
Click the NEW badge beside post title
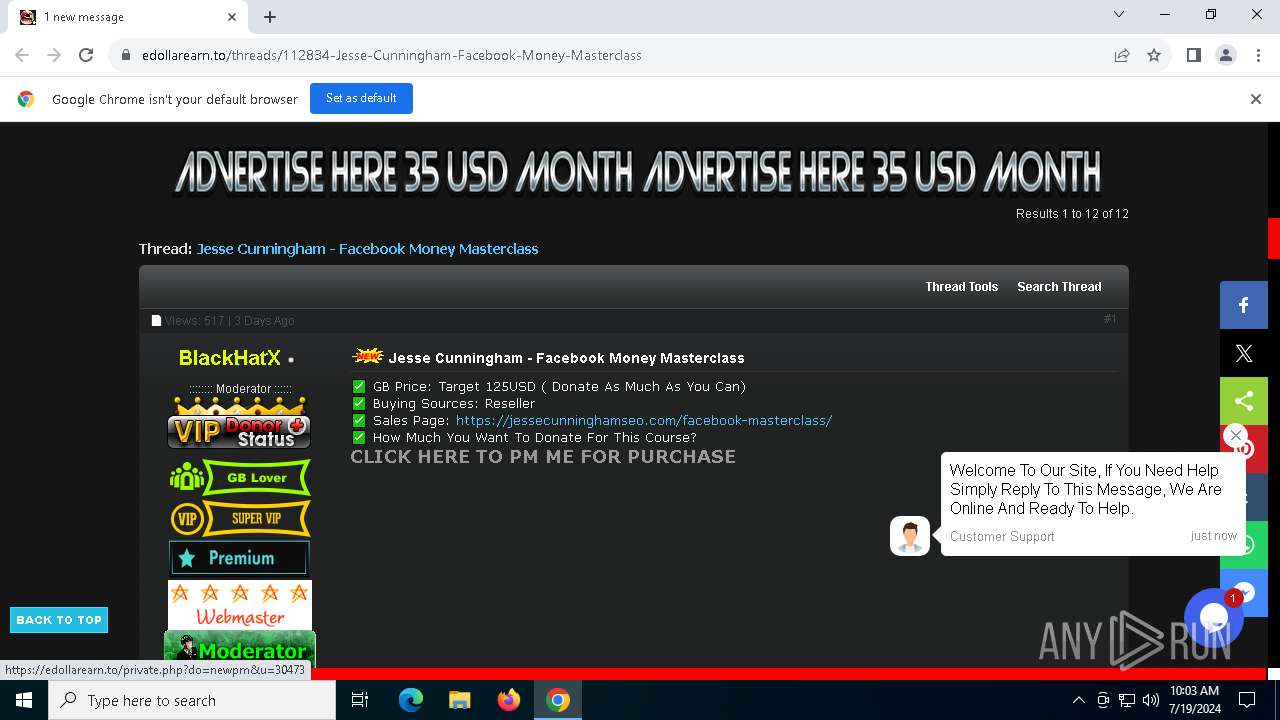point(368,356)
